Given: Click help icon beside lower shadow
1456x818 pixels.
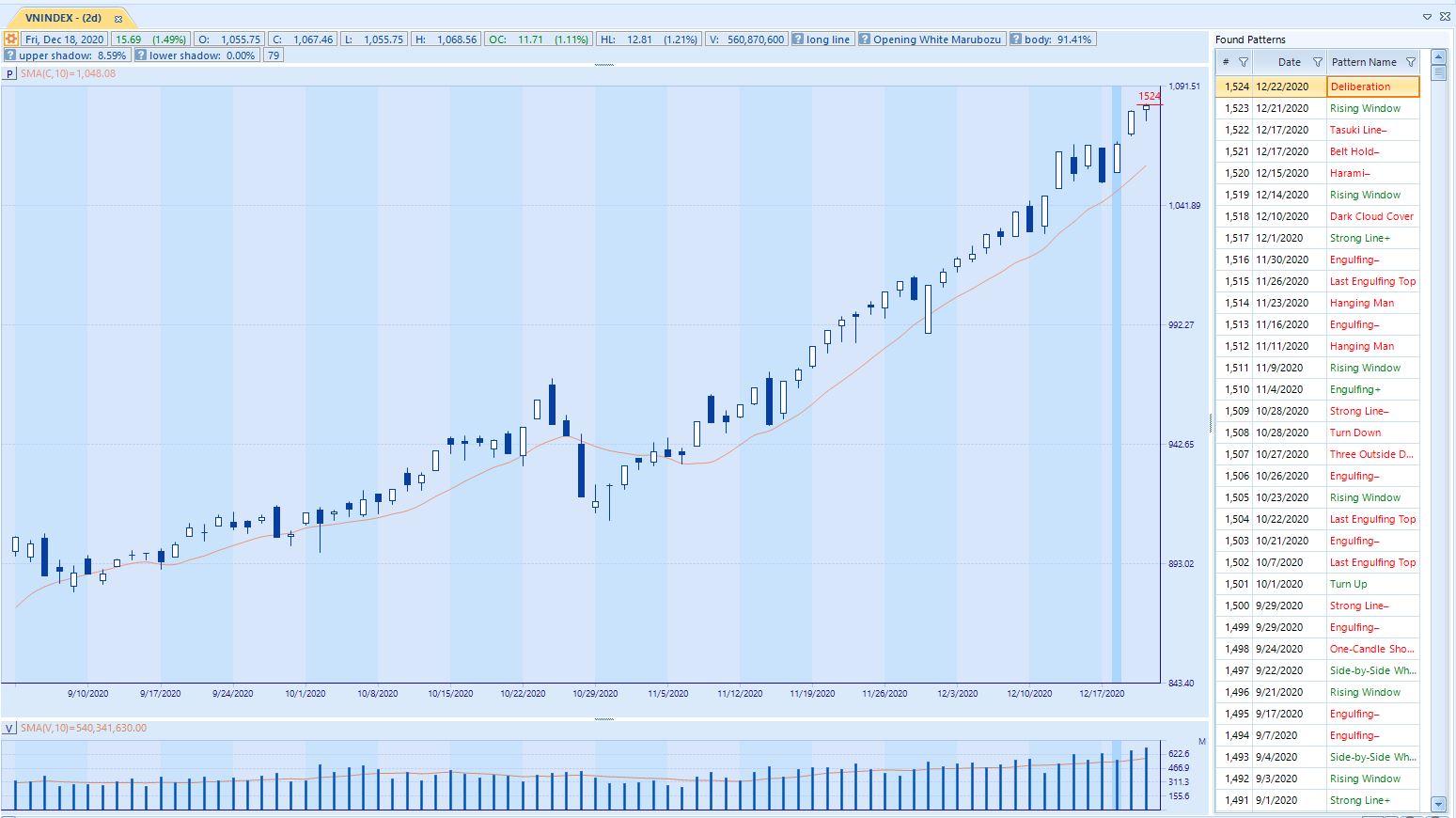Looking at the screenshot, I should tap(141, 55).
